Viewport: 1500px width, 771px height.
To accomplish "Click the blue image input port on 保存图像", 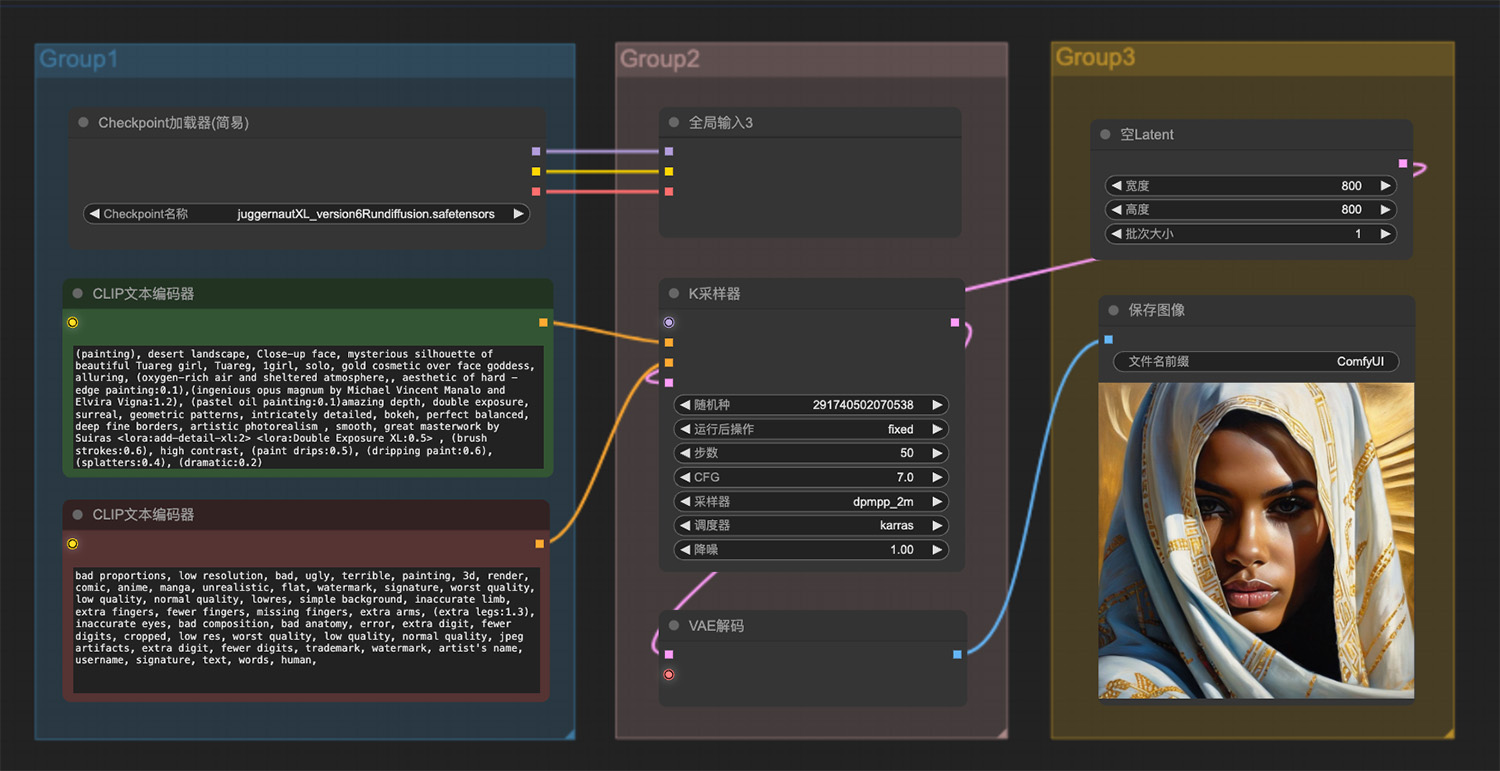I will (1108, 340).
